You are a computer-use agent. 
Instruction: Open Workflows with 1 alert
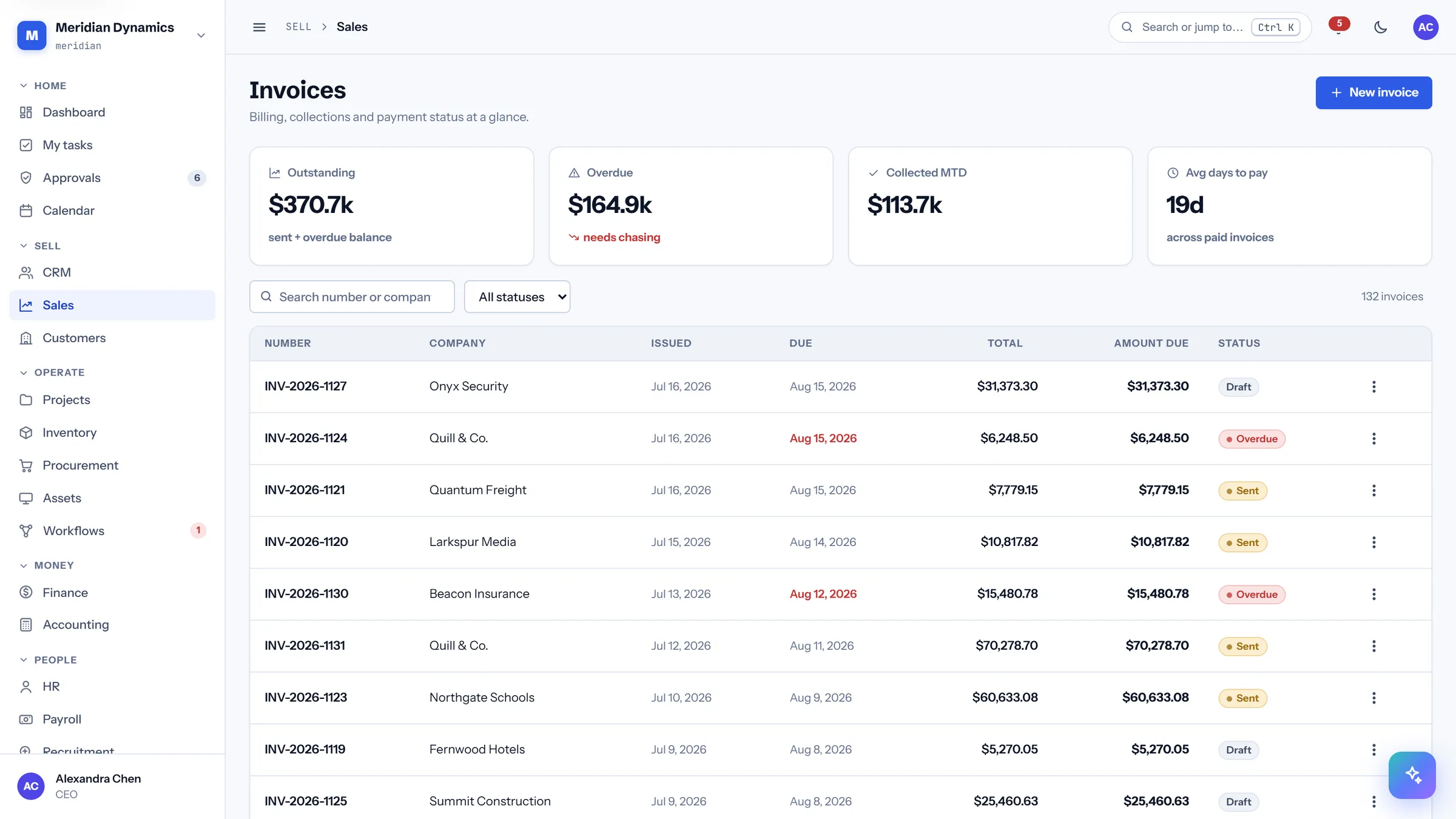[x=112, y=531]
